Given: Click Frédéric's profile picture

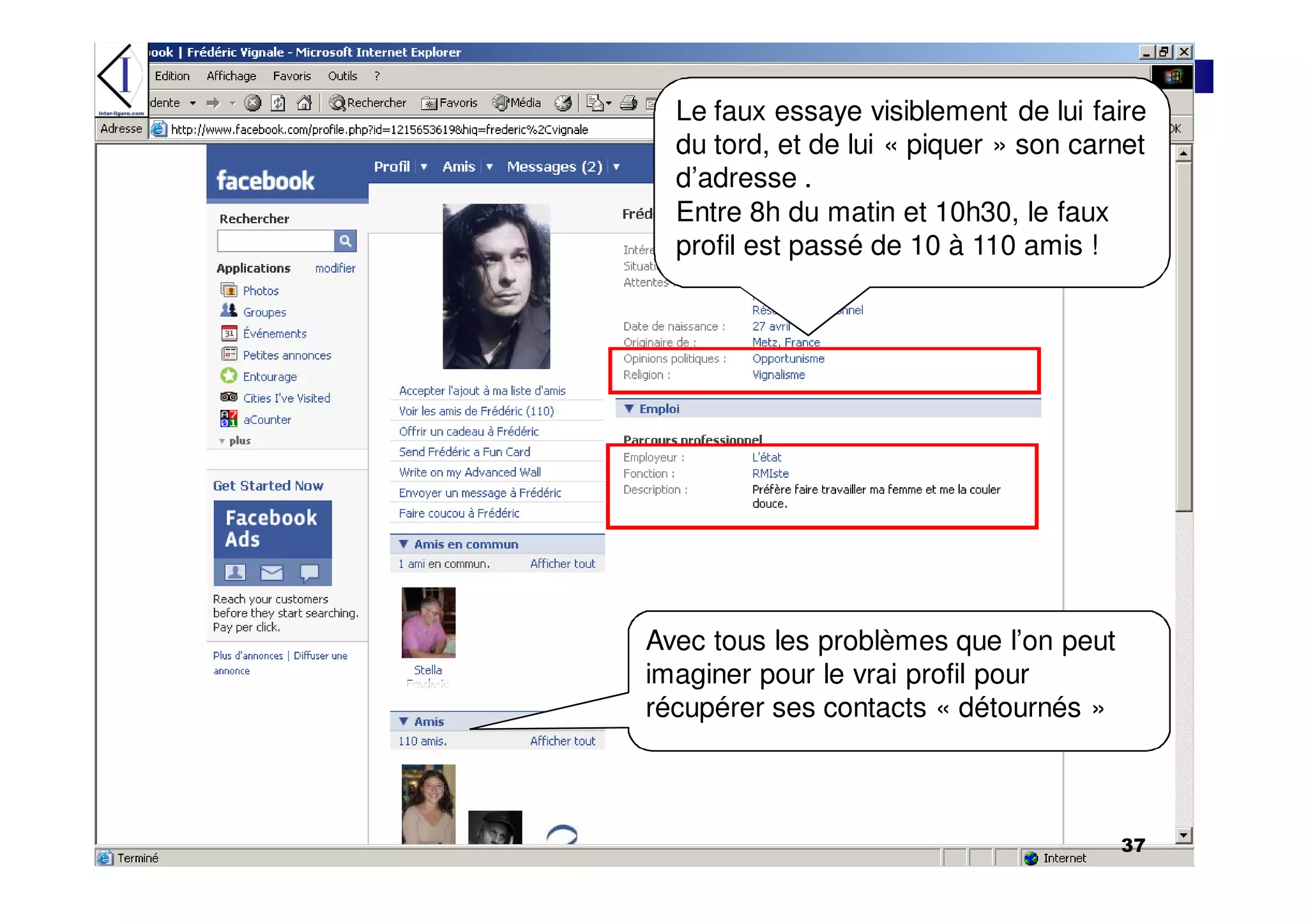Looking at the screenshot, I should [496, 286].
